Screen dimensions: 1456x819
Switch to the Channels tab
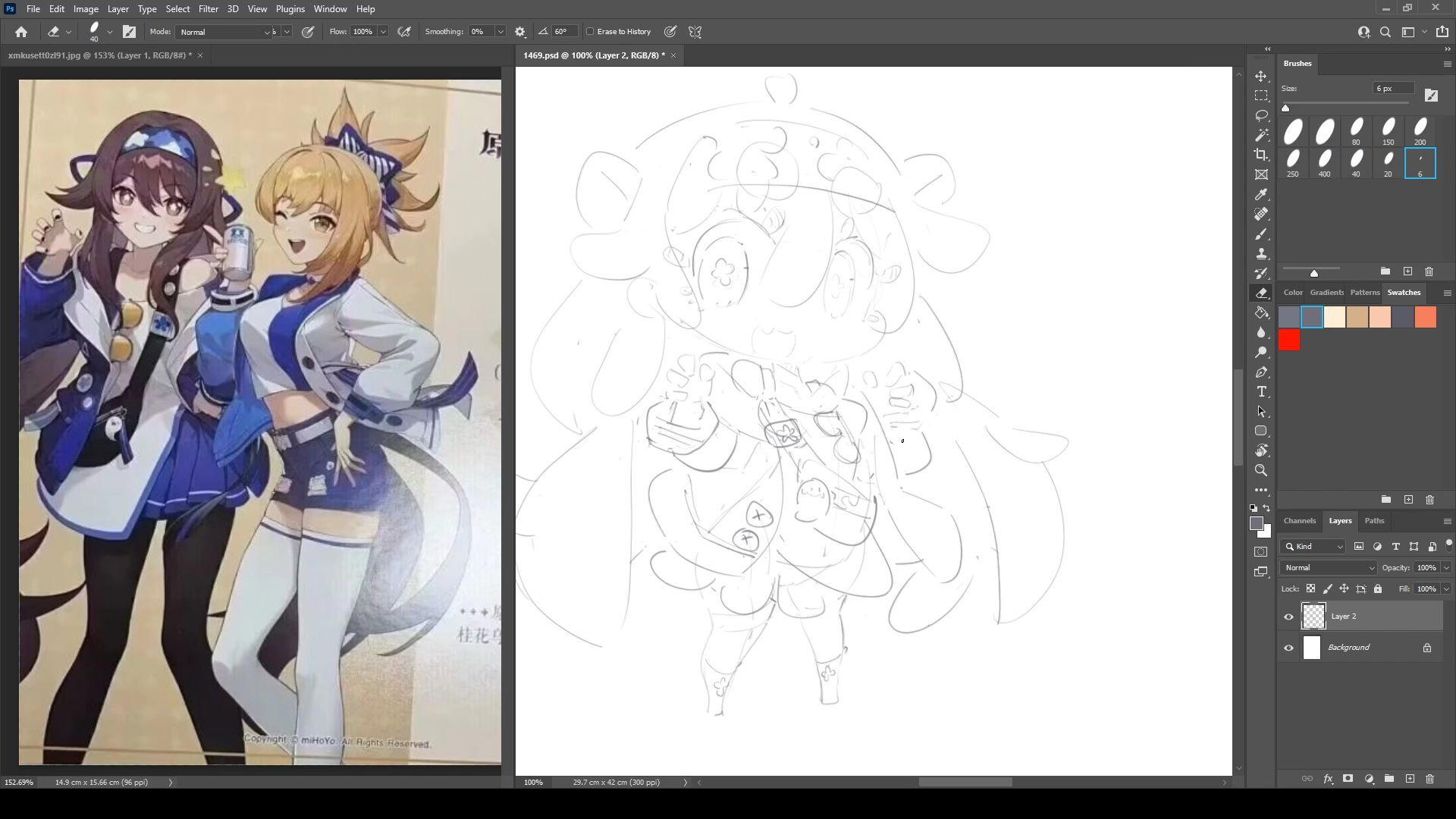tap(1299, 521)
